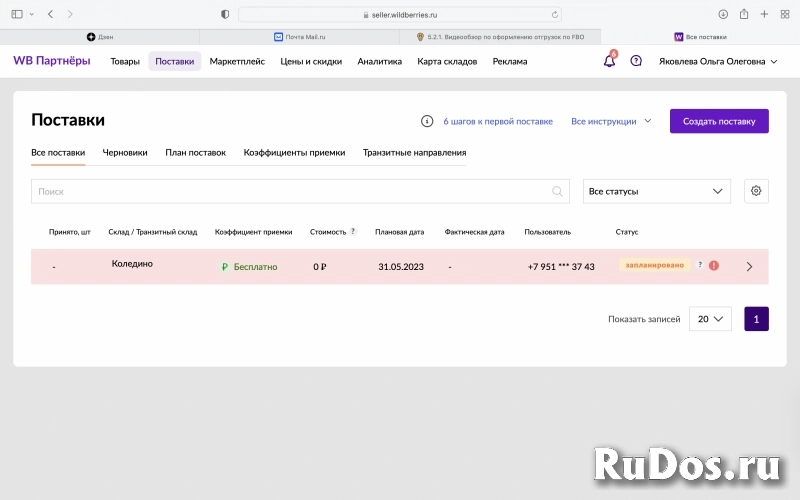Go back with Safari back arrow
The width and height of the screenshot is (800, 500).
coord(51,14)
